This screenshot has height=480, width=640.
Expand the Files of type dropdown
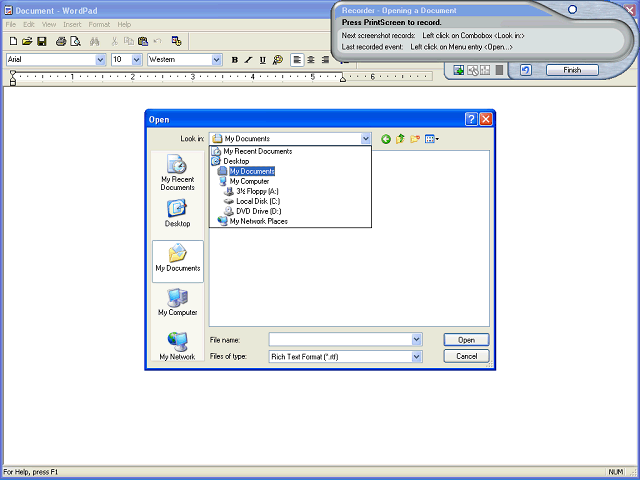(416, 357)
